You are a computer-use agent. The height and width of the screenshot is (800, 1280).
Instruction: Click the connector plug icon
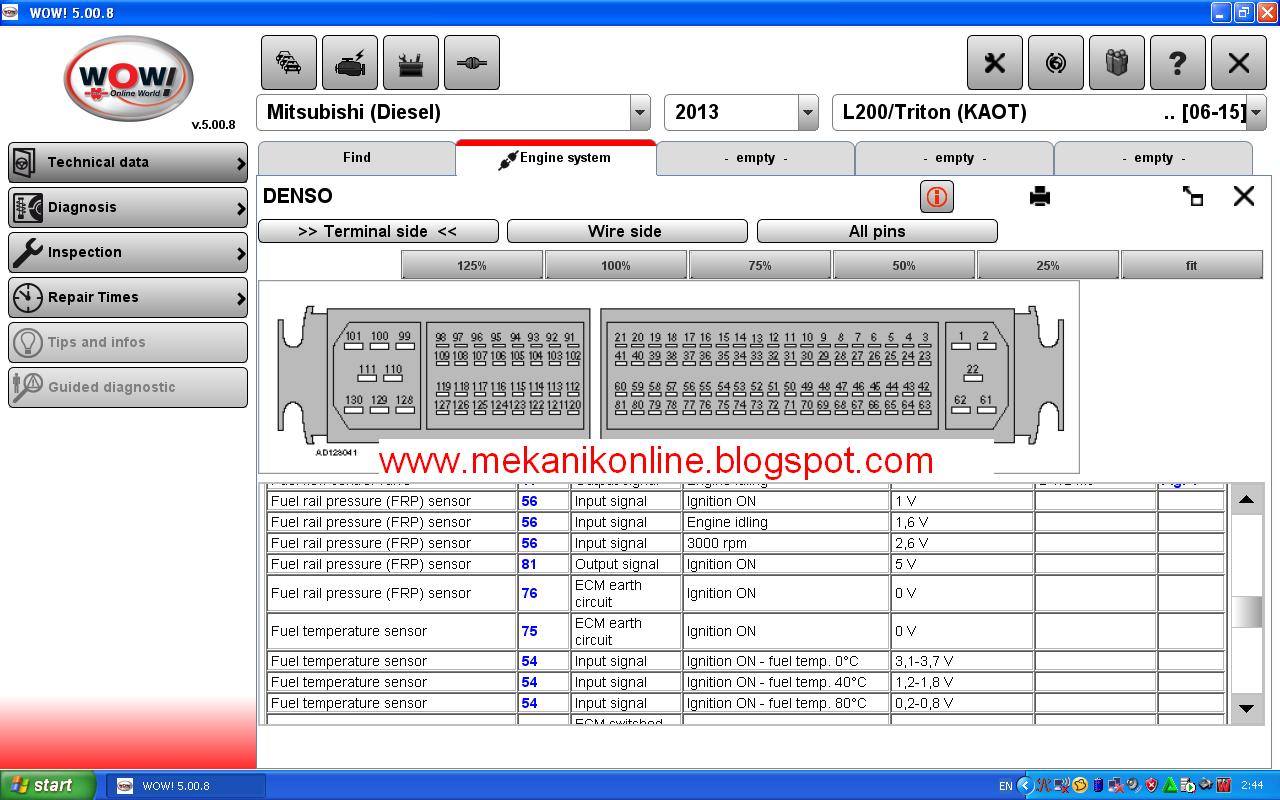pyautogui.click(x=472, y=62)
